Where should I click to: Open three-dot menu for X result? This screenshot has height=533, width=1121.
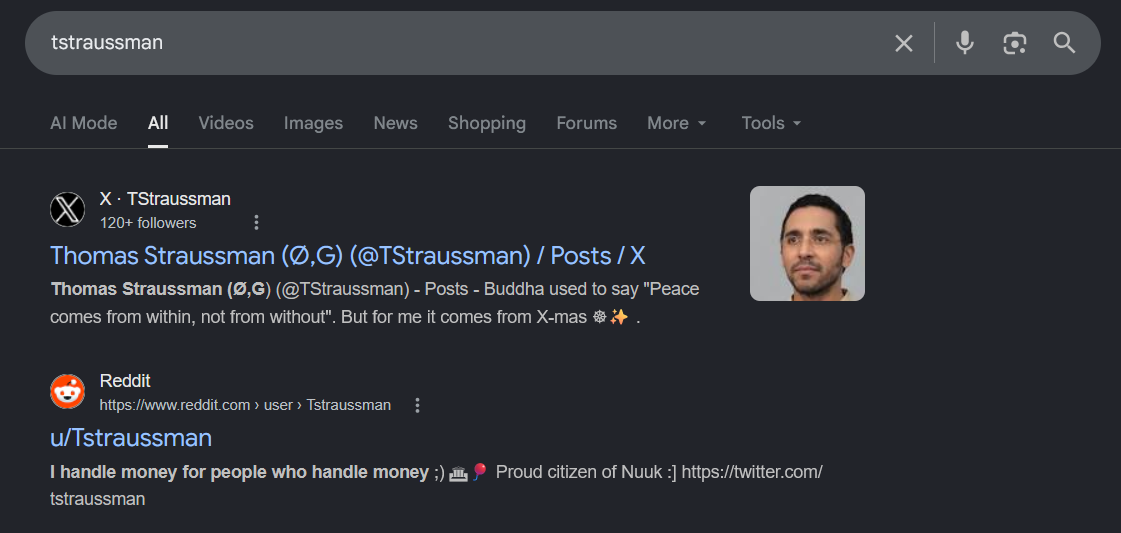point(257,223)
